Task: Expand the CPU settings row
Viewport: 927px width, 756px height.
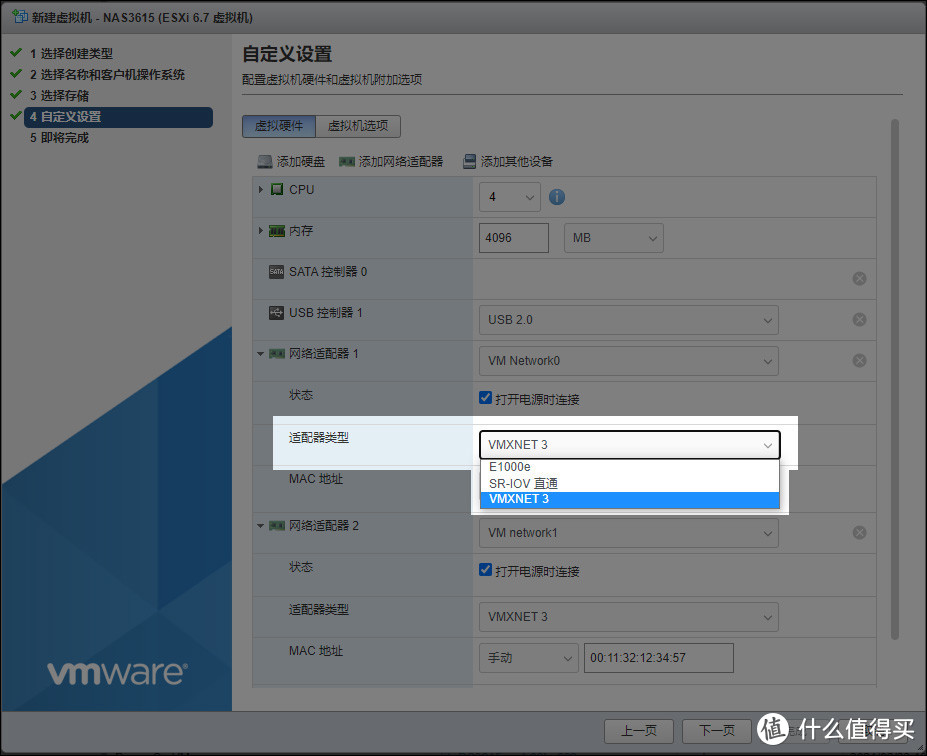Action: [x=261, y=190]
